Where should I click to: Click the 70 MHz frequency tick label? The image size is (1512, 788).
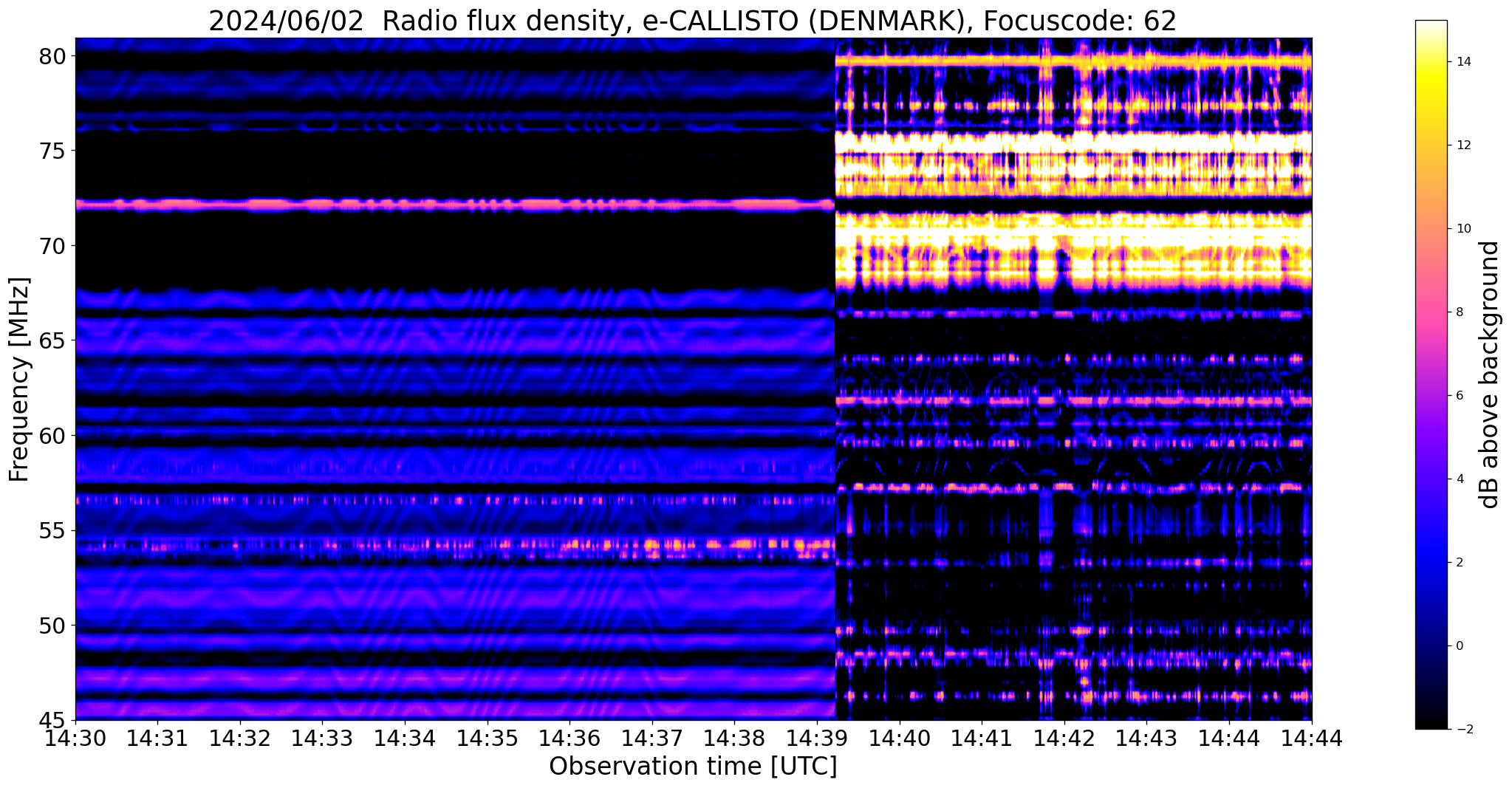point(52,246)
